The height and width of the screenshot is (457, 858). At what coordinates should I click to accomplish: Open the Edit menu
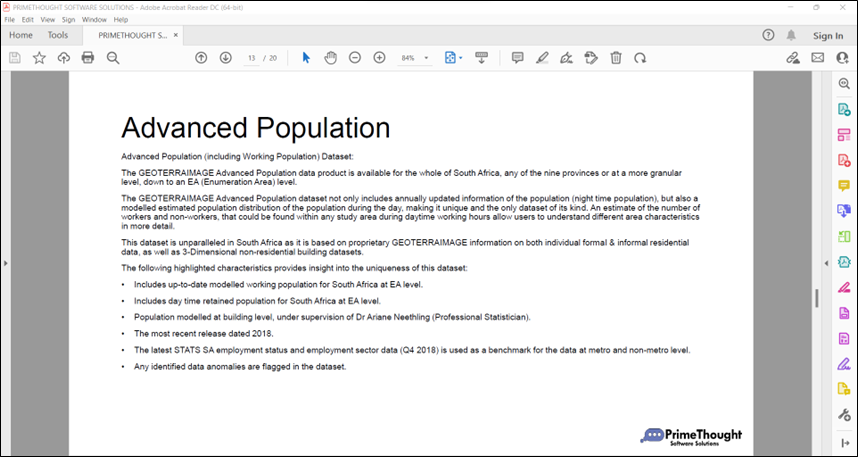click(x=28, y=20)
